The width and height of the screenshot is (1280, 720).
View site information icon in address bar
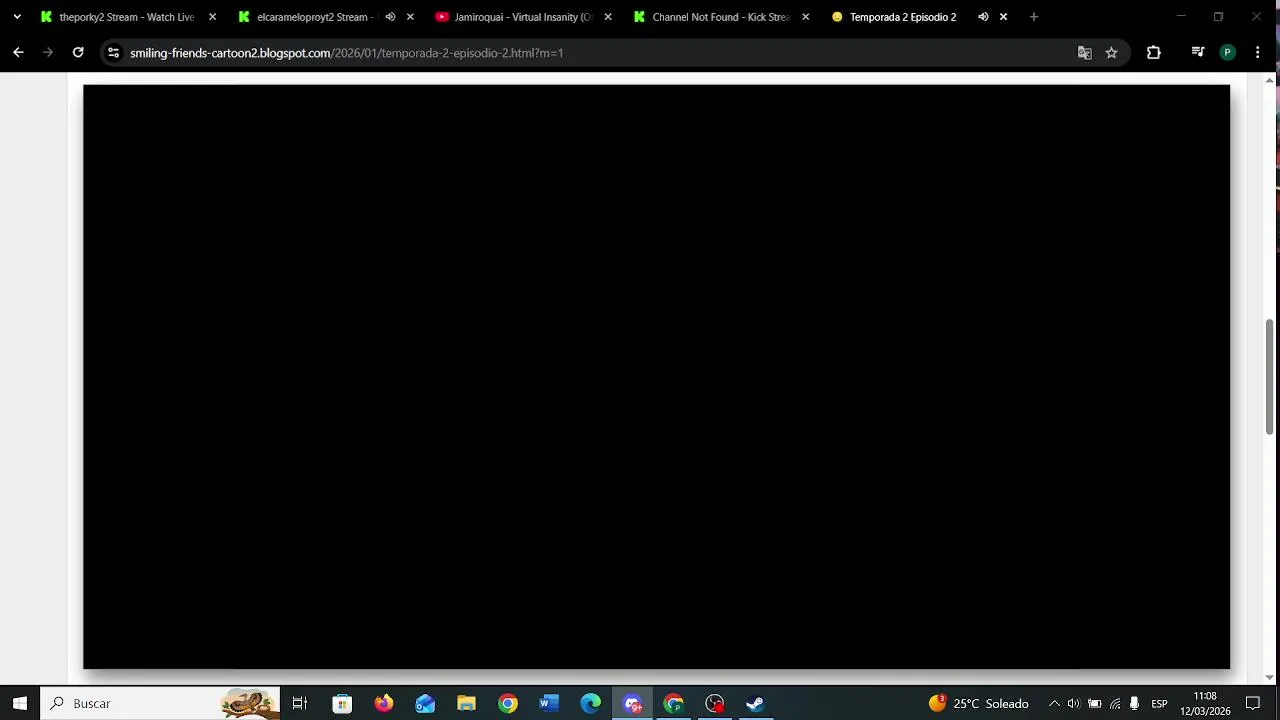tap(113, 53)
